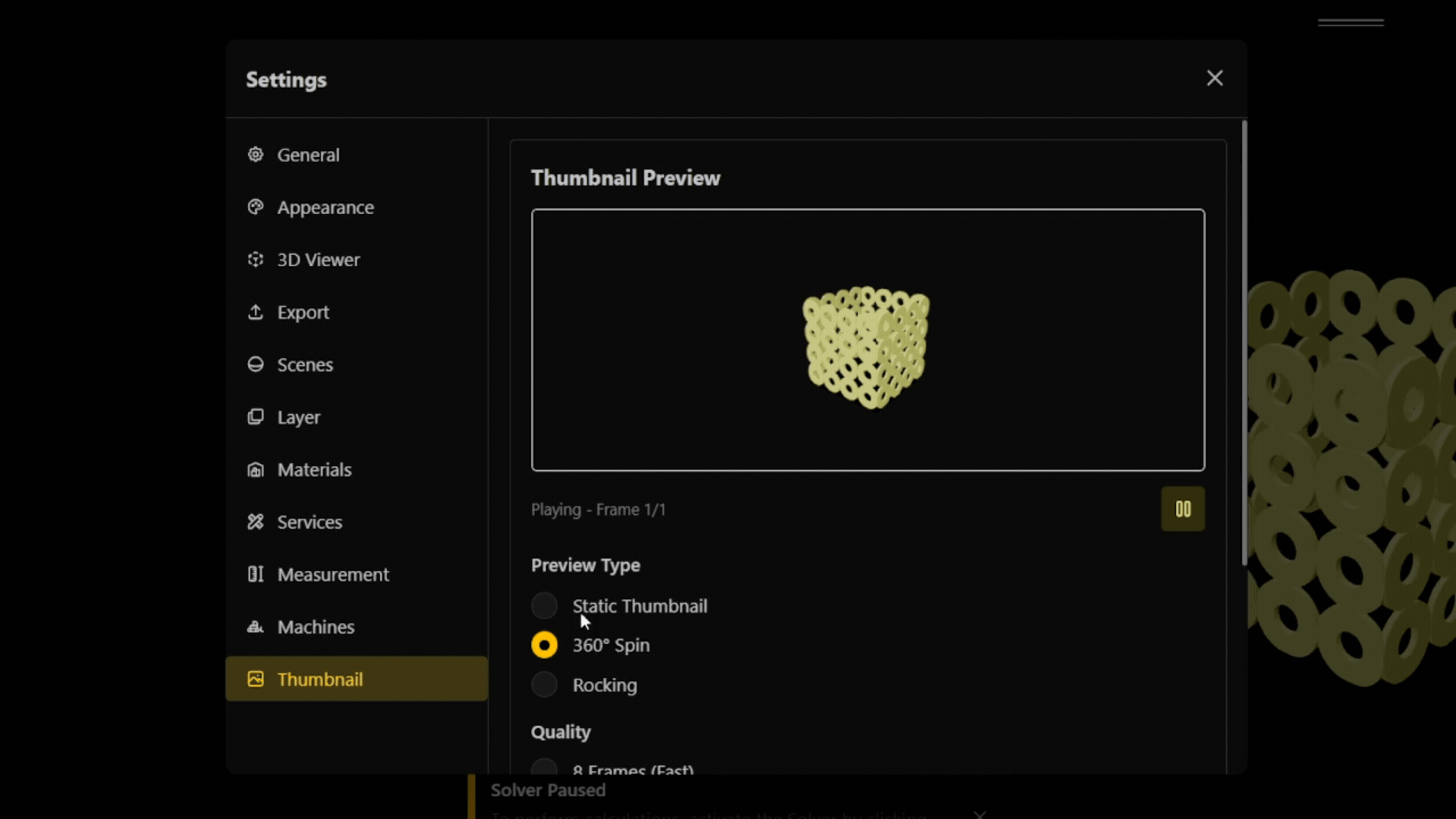Switch to Measurement settings label
The height and width of the screenshot is (819, 1456).
click(x=333, y=575)
